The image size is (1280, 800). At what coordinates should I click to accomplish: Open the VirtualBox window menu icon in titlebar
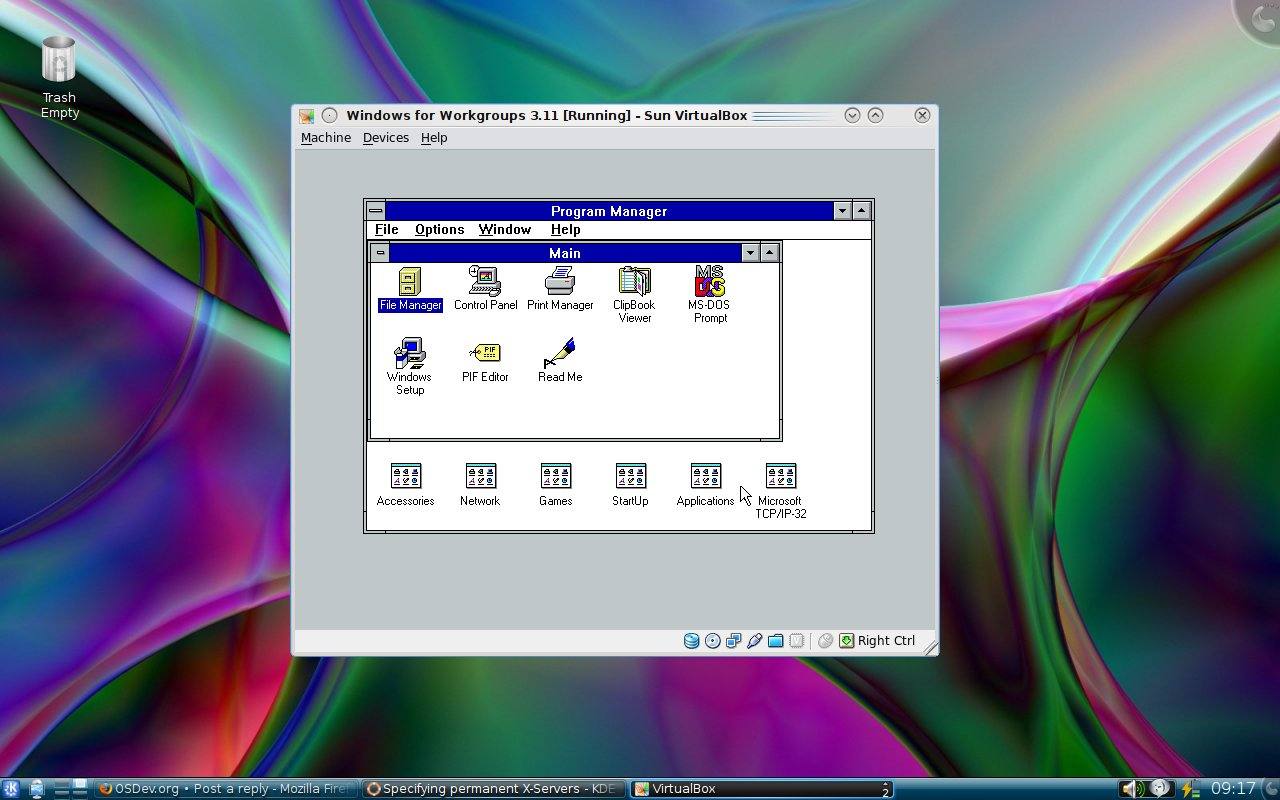(306, 116)
